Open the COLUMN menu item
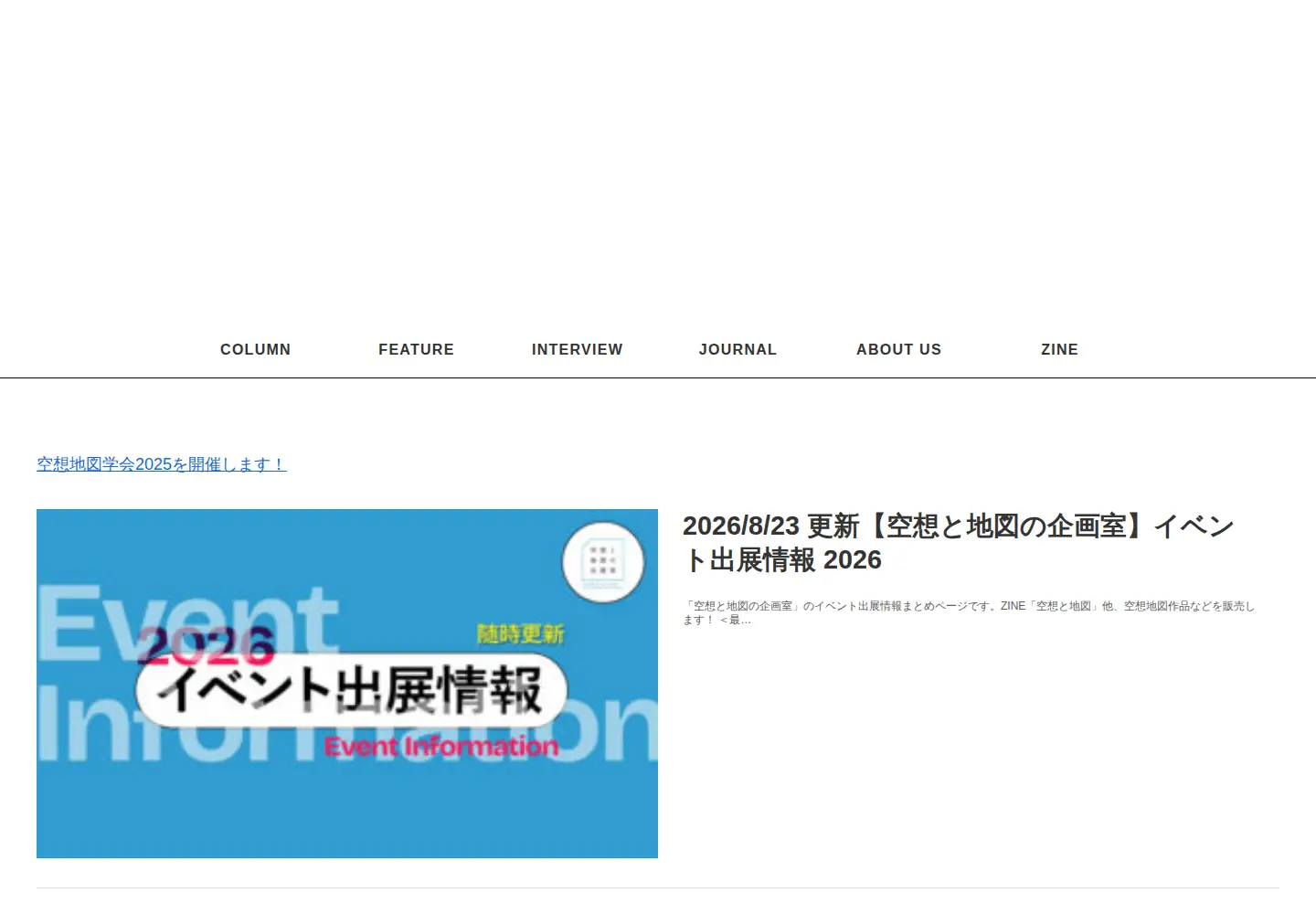 click(x=255, y=349)
